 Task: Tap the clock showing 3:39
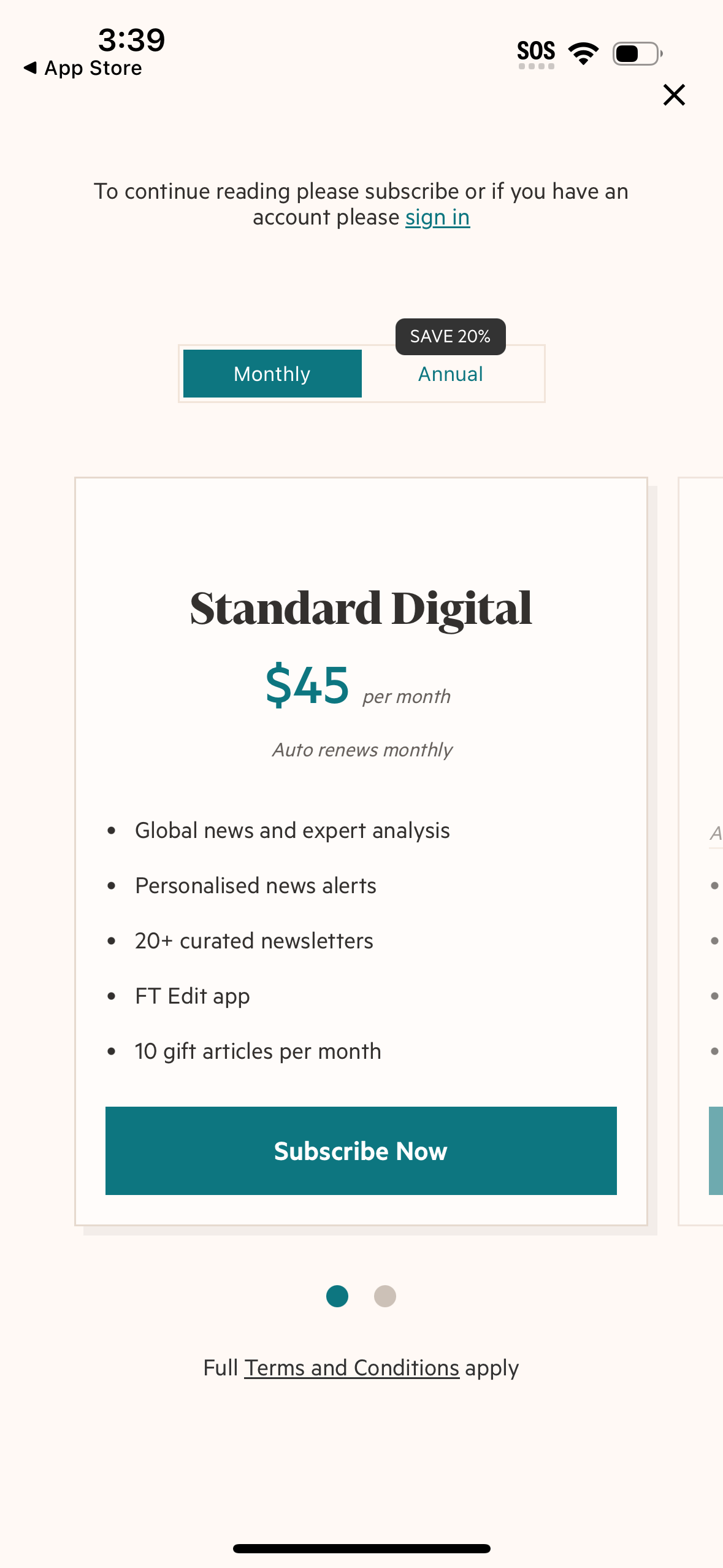(x=131, y=39)
